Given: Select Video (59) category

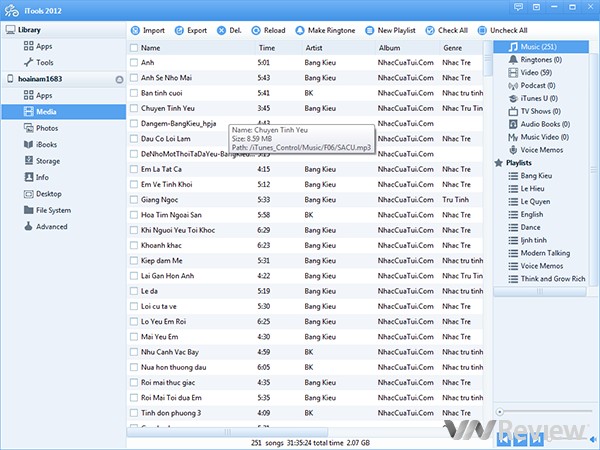Looking at the screenshot, I should click(530, 72).
